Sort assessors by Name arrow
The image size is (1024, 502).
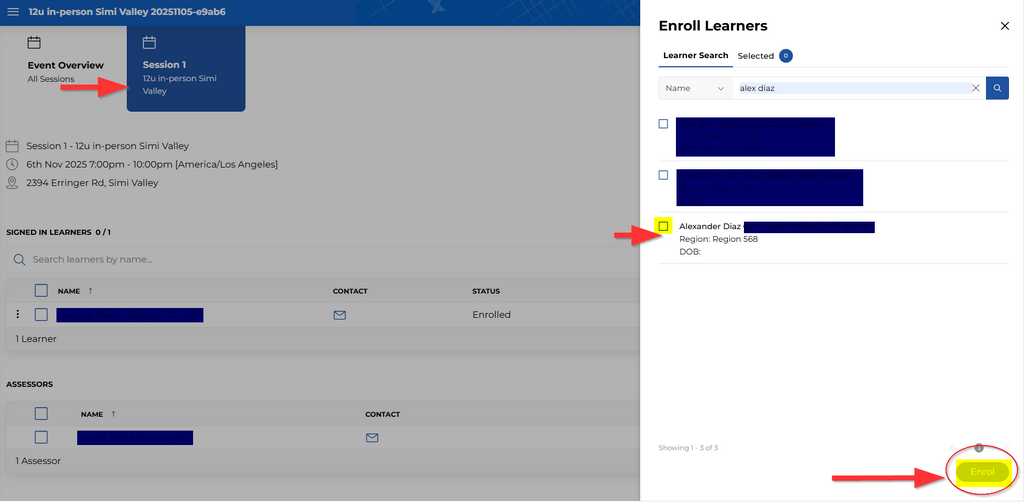click(x=113, y=414)
